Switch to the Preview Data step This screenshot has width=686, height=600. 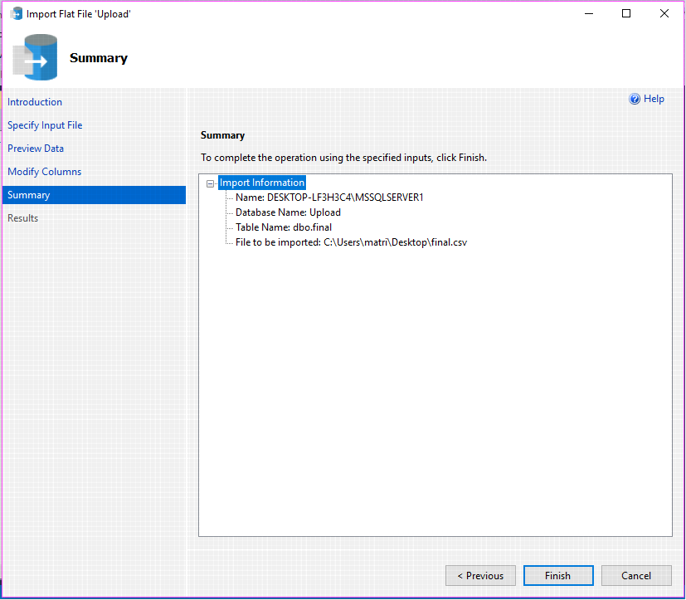point(35,148)
